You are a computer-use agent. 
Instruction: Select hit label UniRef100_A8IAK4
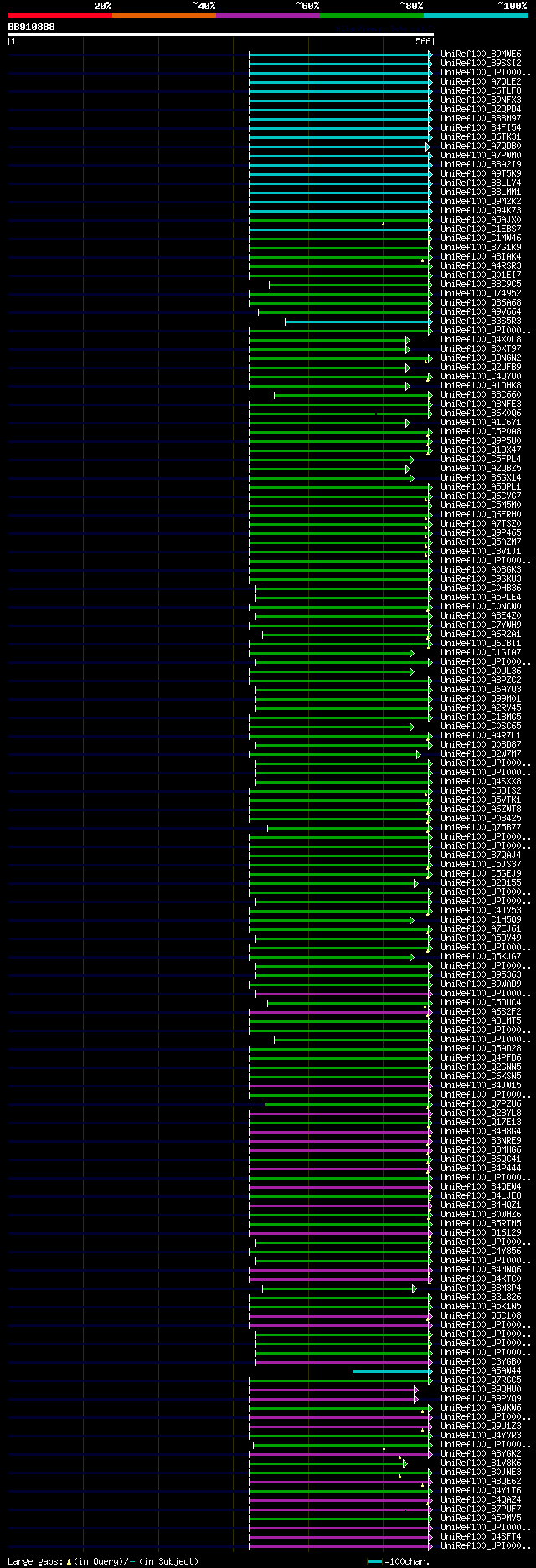click(481, 256)
